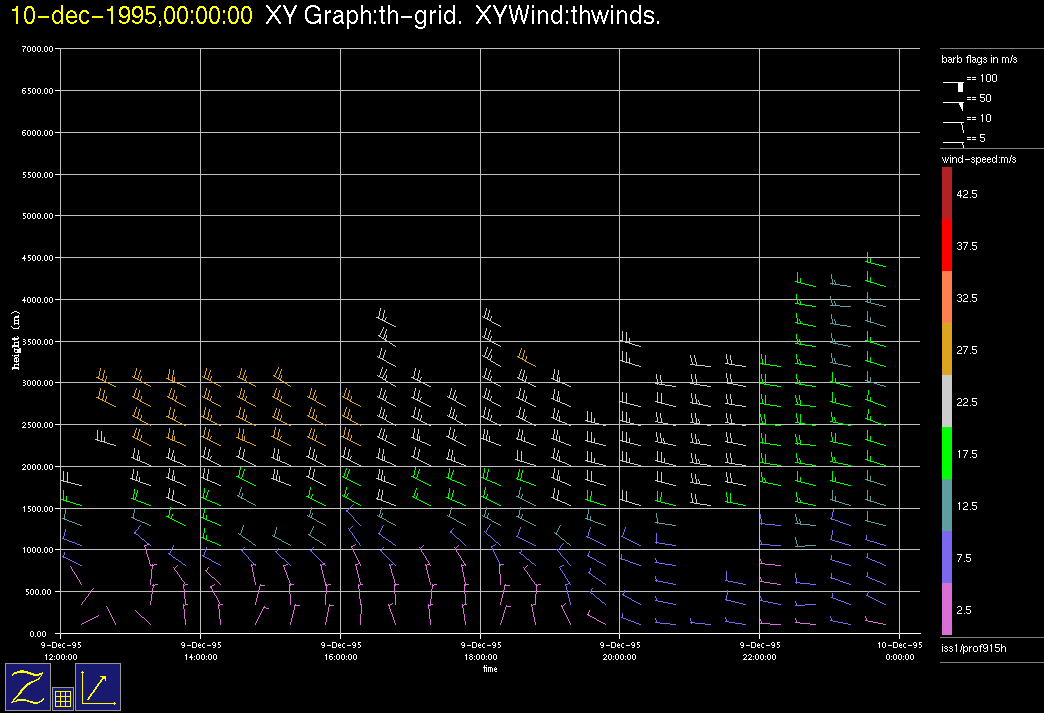Click the Zebra 'Z' logo icon

(27, 687)
